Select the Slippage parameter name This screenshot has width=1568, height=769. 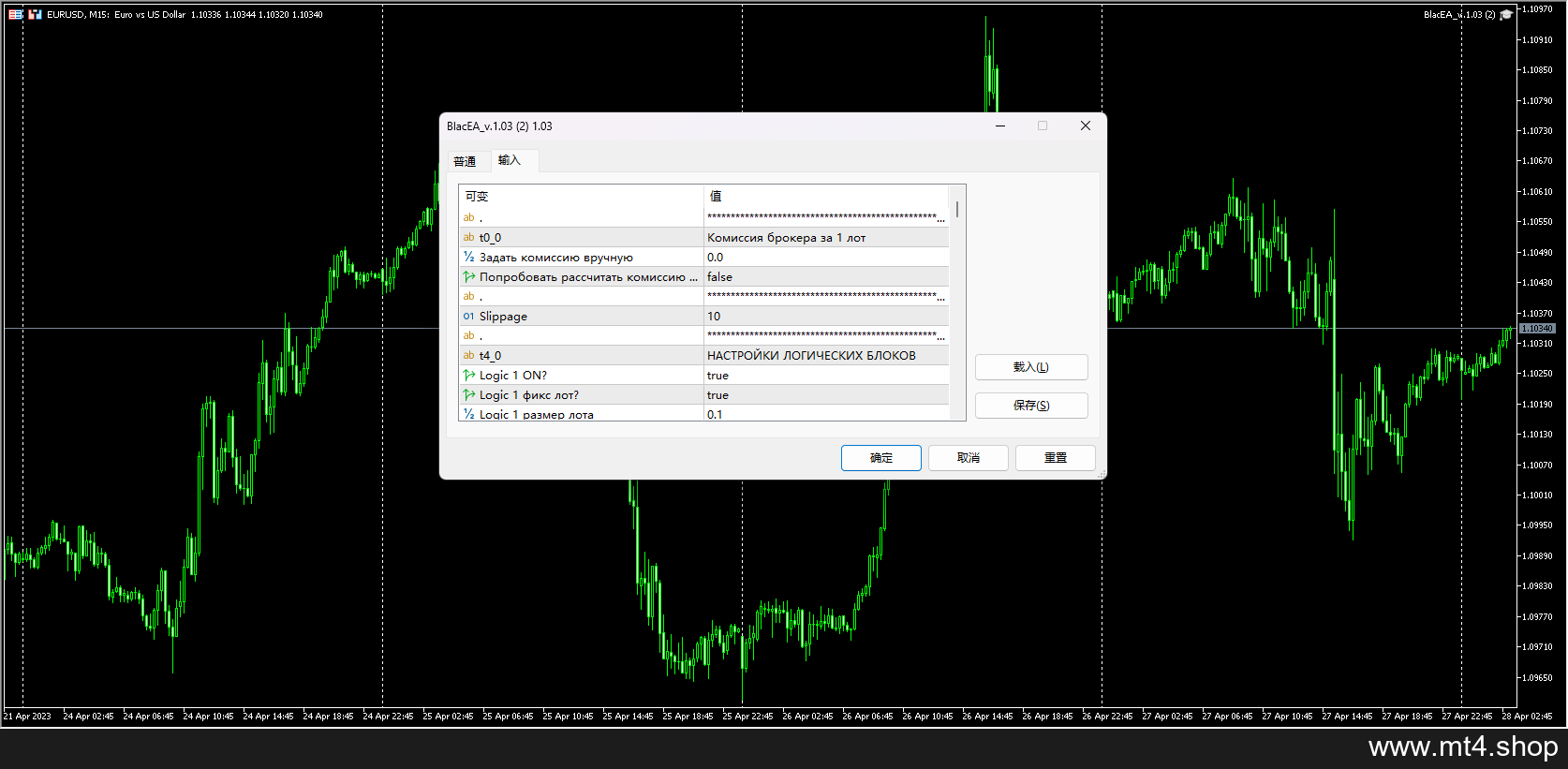(503, 317)
